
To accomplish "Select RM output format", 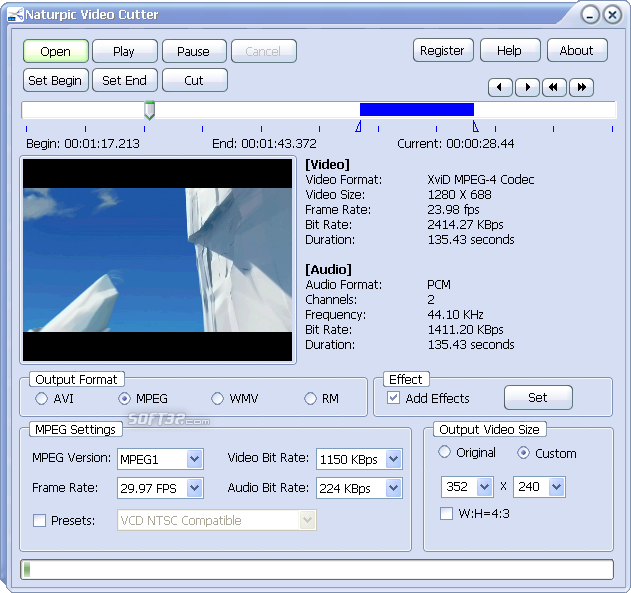I will click(x=310, y=399).
